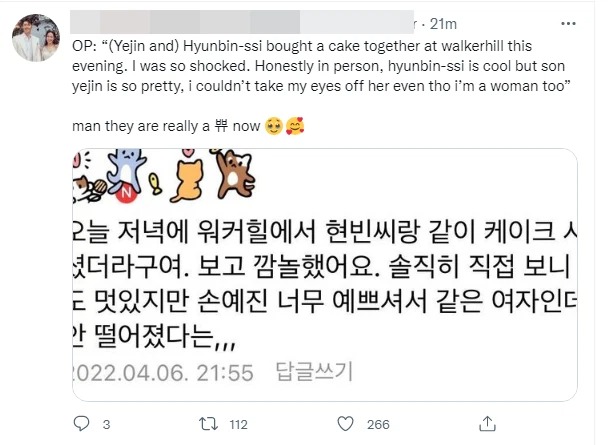This screenshot has width=616, height=445.
Task: Click the reply speech bubble icon
Action: coord(80,424)
